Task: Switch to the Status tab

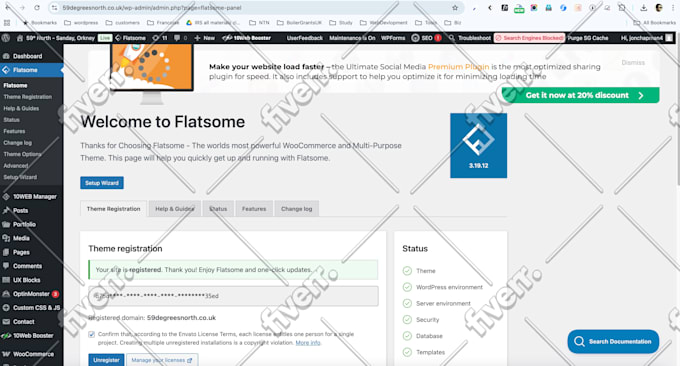Action: [218, 209]
